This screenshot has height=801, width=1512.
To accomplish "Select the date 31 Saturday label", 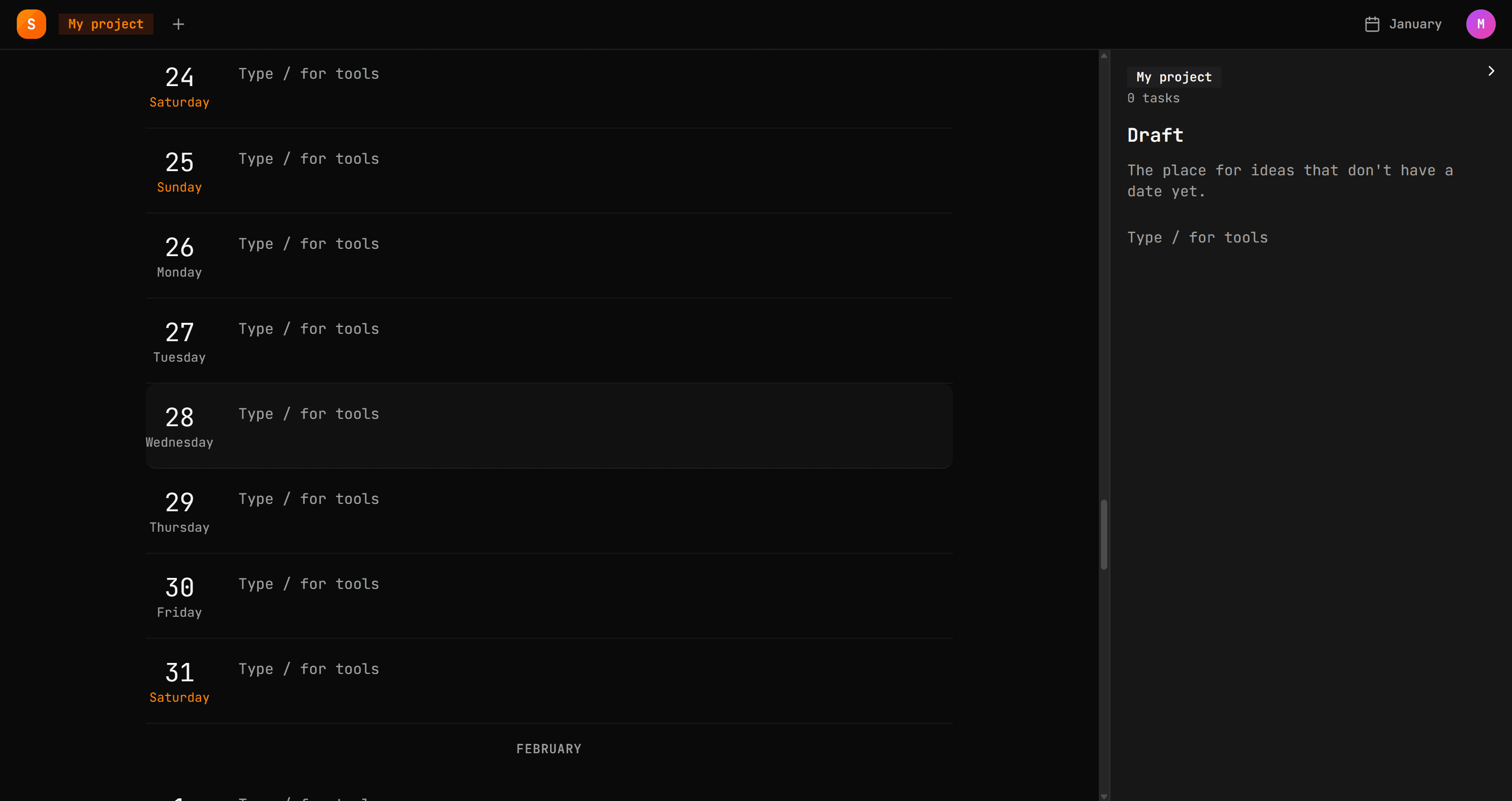I will pos(179,682).
